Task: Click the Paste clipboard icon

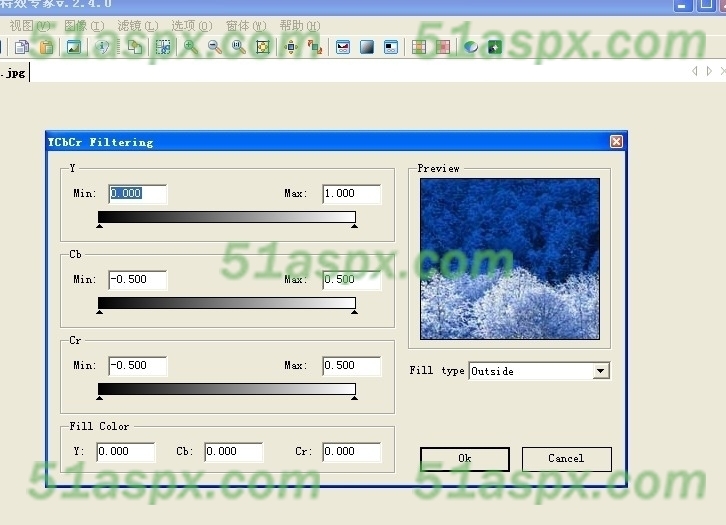Action: click(x=46, y=47)
